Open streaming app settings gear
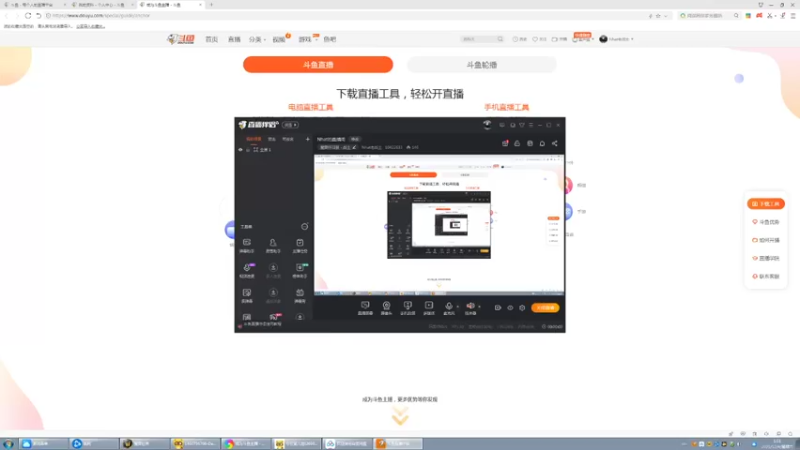Image resolution: width=800 pixels, height=450 pixels. tap(522, 308)
